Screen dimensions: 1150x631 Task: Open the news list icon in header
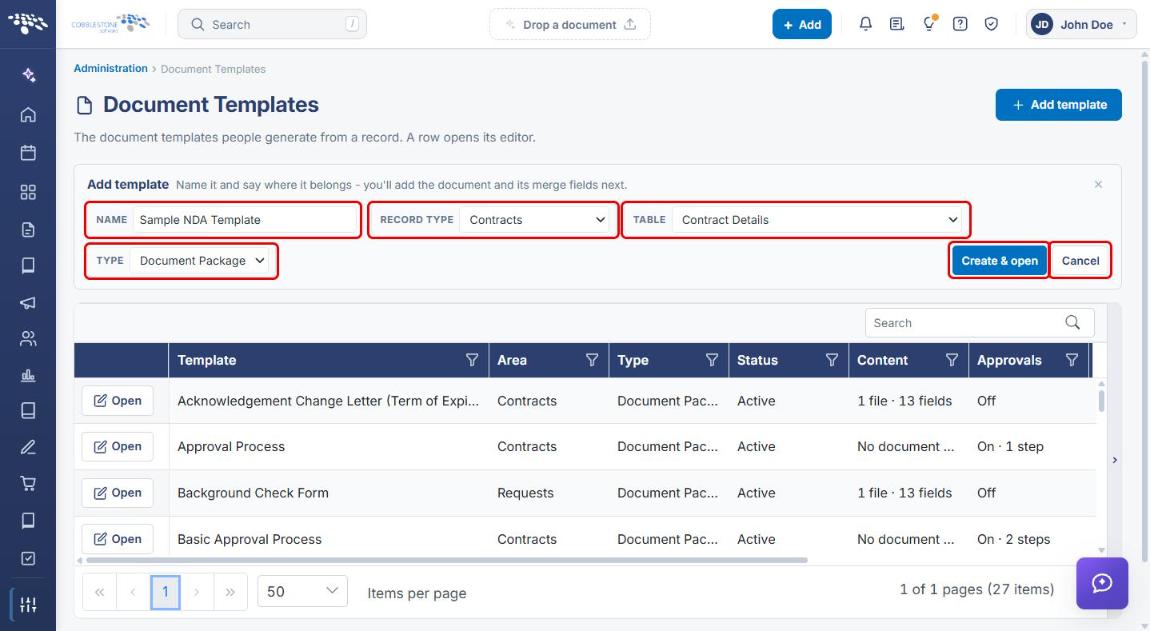[896, 24]
